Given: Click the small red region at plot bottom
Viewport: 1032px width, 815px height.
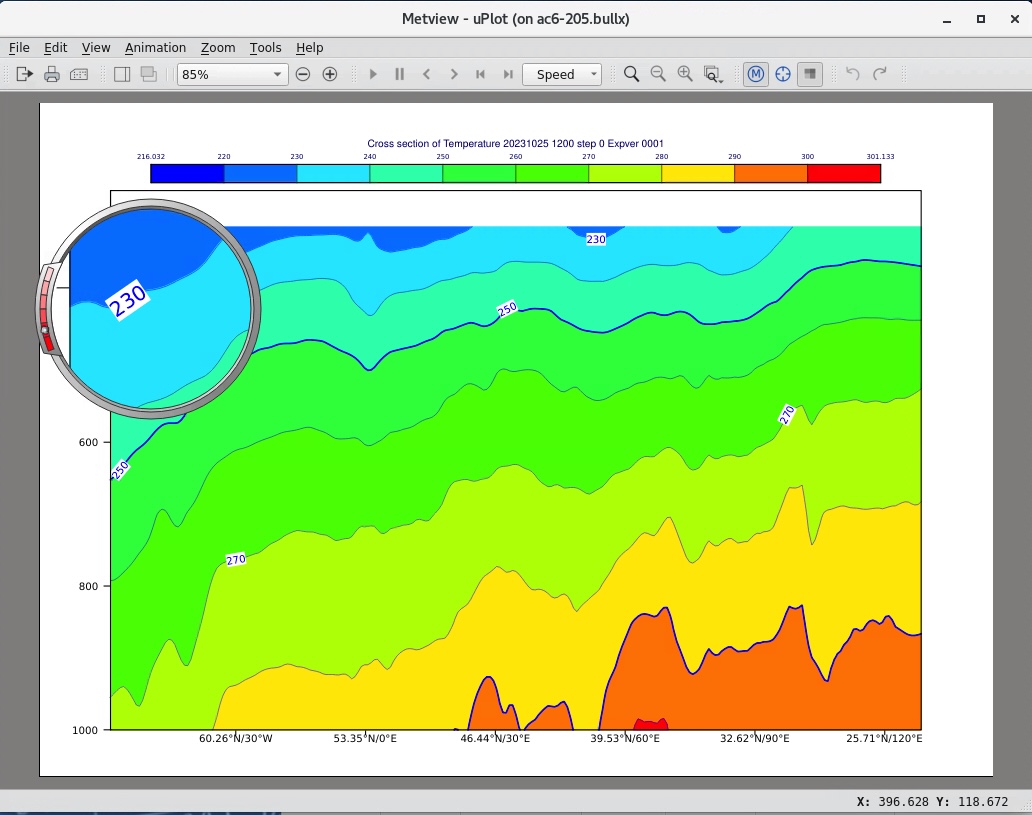Looking at the screenshot, I should coord(651,724).
